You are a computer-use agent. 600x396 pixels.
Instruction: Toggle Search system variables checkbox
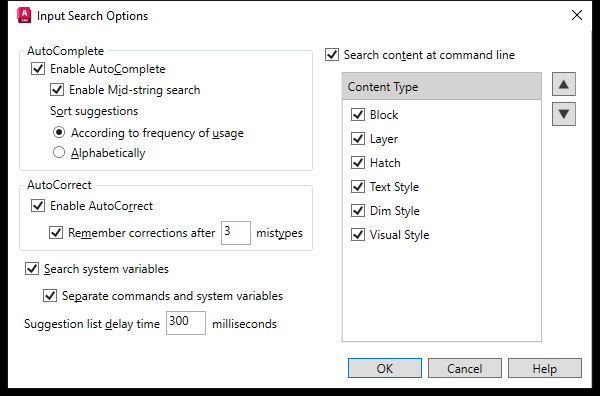tap(32, 269)
